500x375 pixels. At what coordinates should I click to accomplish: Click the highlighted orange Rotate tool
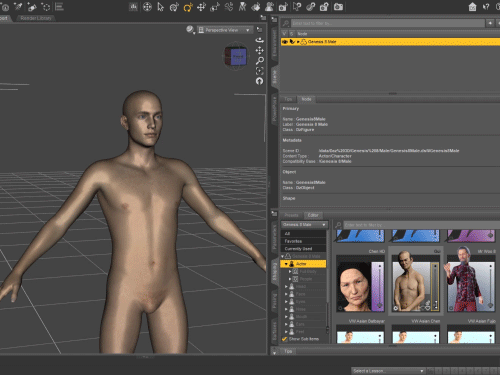[188, 7]
